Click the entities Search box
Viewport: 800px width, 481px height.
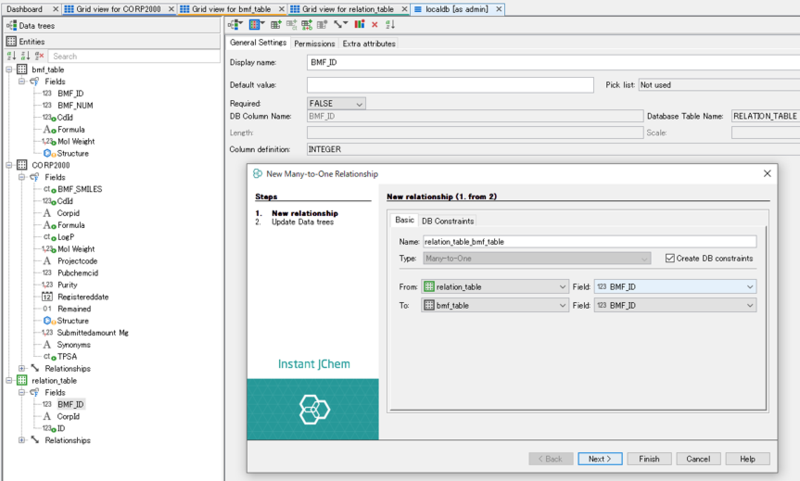point(135,56)
